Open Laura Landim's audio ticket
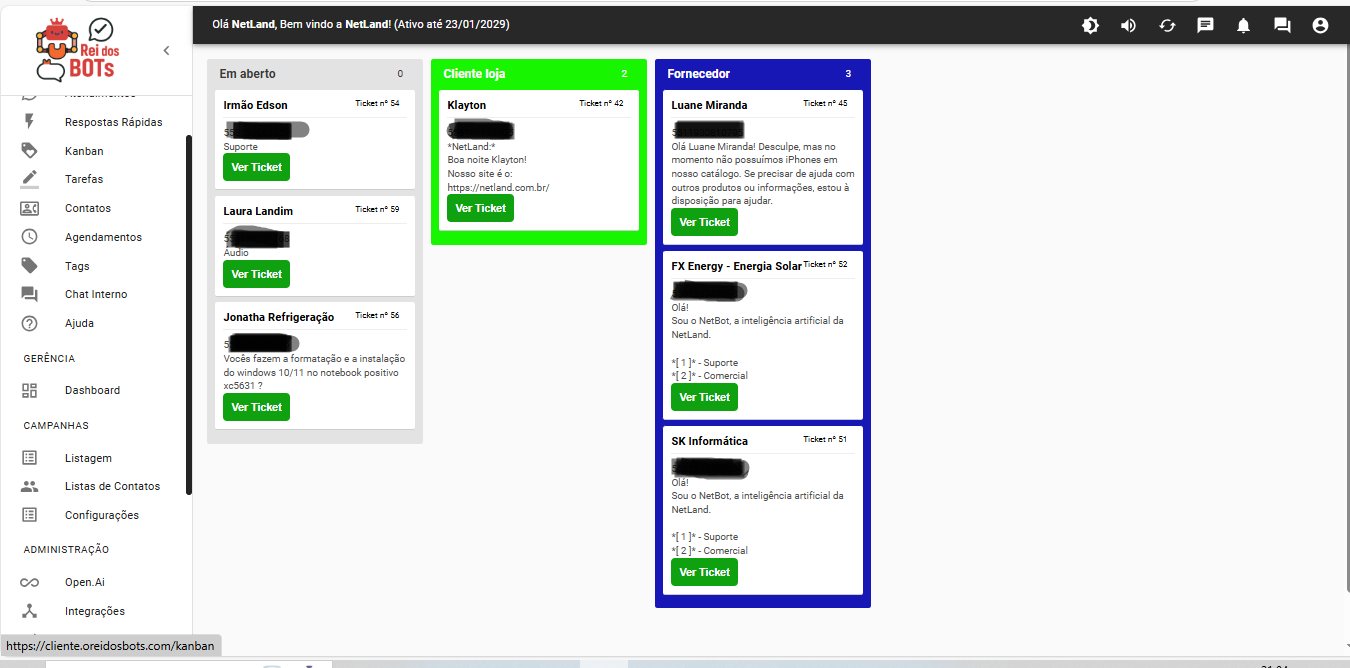This screenshot has width=1350, height=668. (256, 273)
